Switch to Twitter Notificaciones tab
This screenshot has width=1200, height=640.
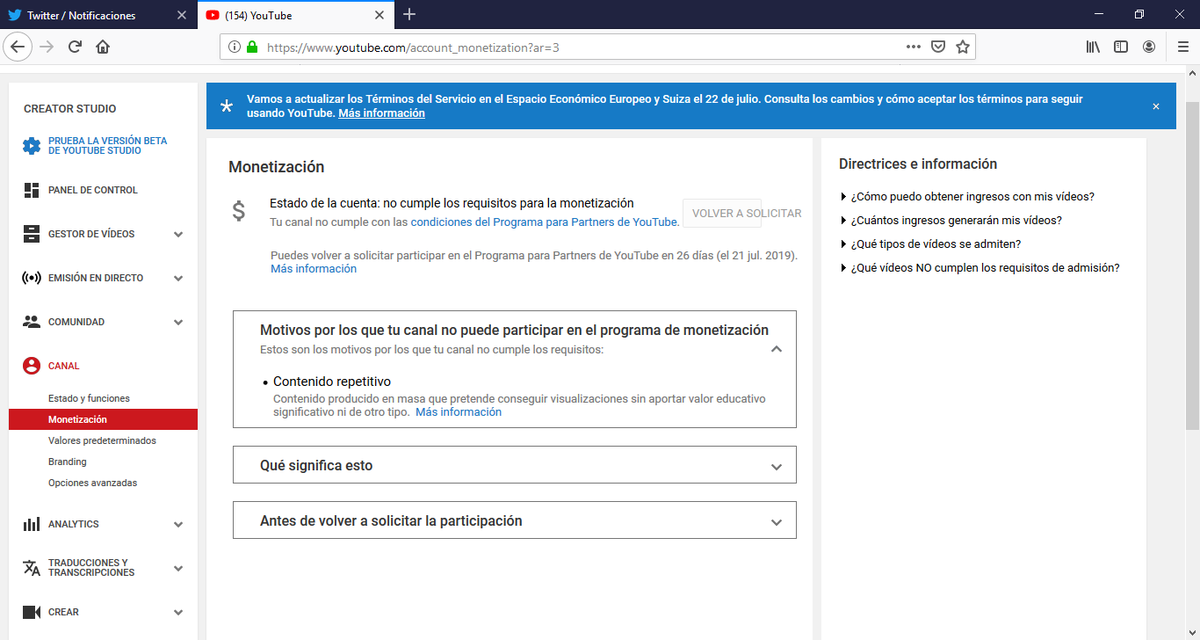[97, 16]
